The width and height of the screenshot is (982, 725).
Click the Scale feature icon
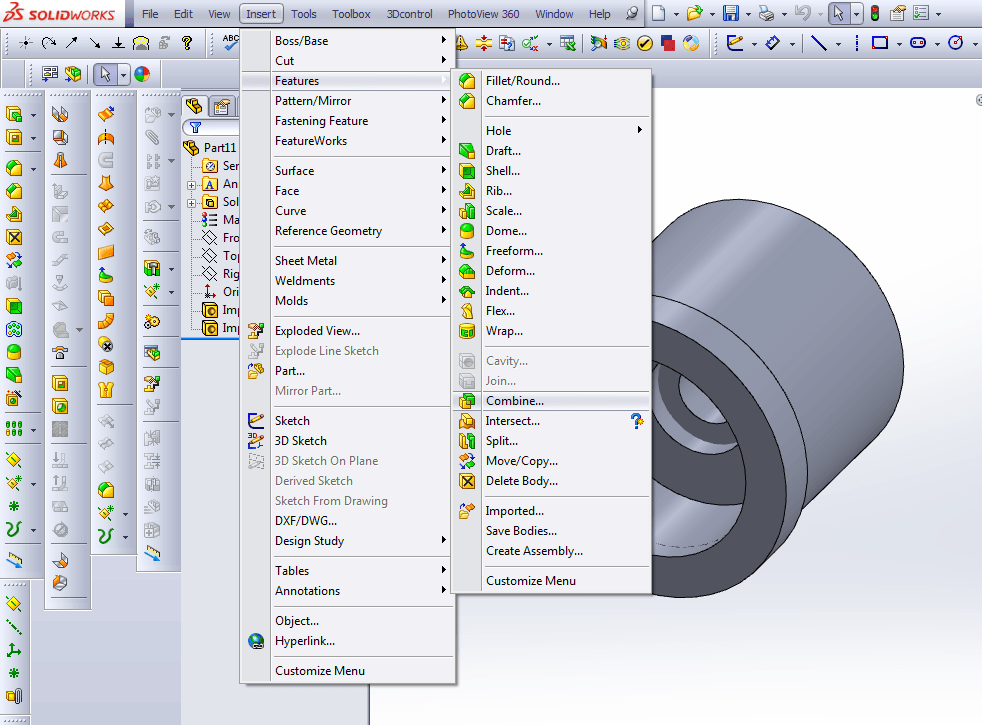(467, 211)
